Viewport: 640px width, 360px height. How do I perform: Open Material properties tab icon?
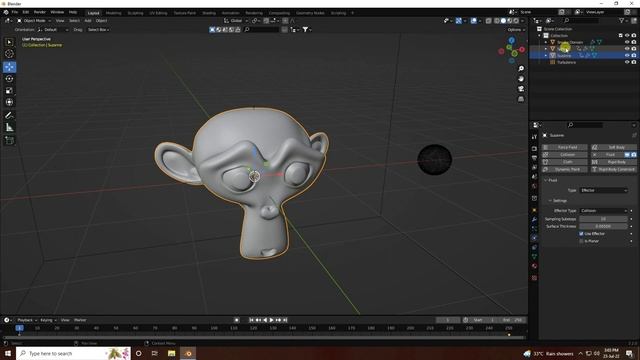(x=534, y=266)
